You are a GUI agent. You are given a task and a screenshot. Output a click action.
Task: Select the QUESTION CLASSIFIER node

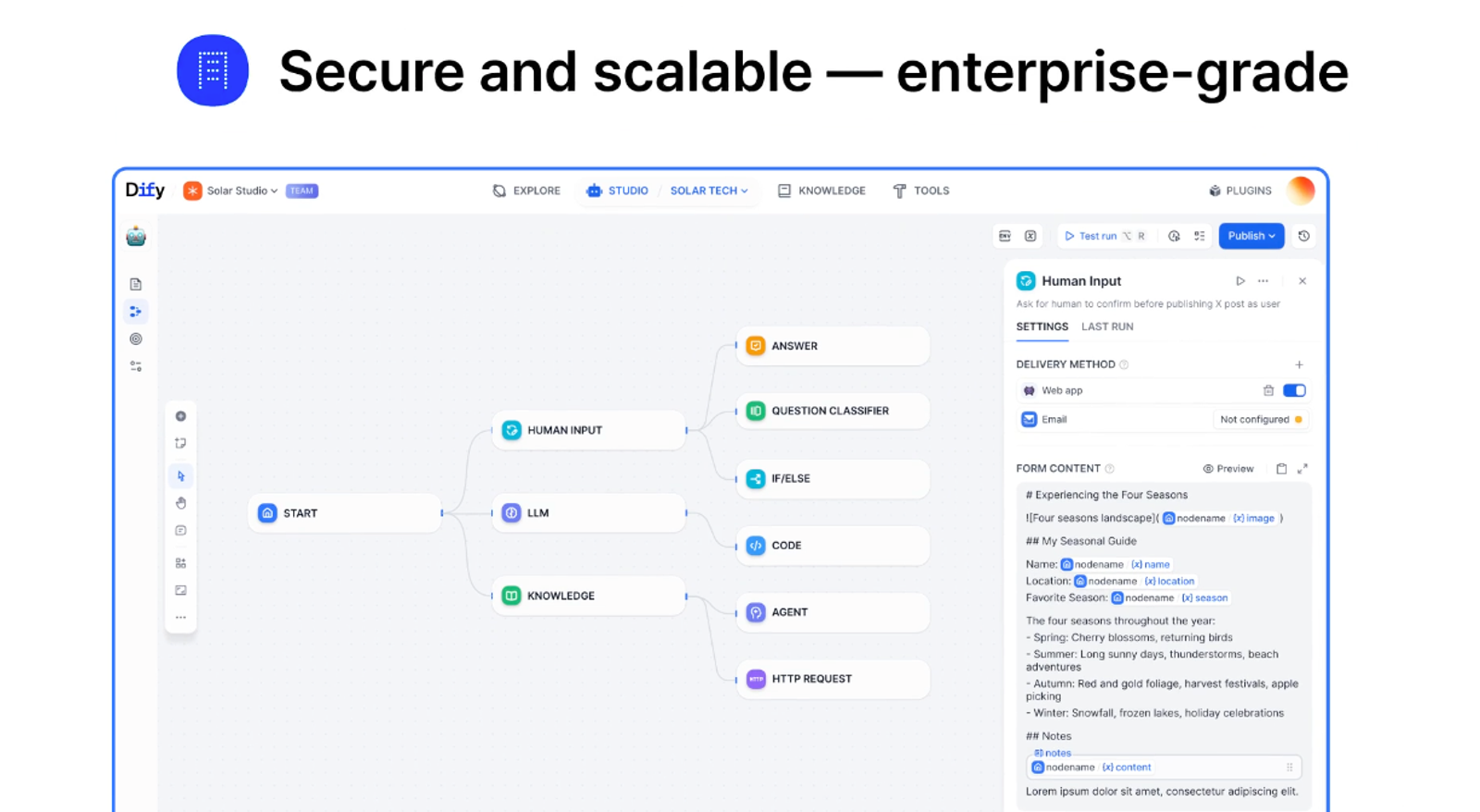[832, 411]
